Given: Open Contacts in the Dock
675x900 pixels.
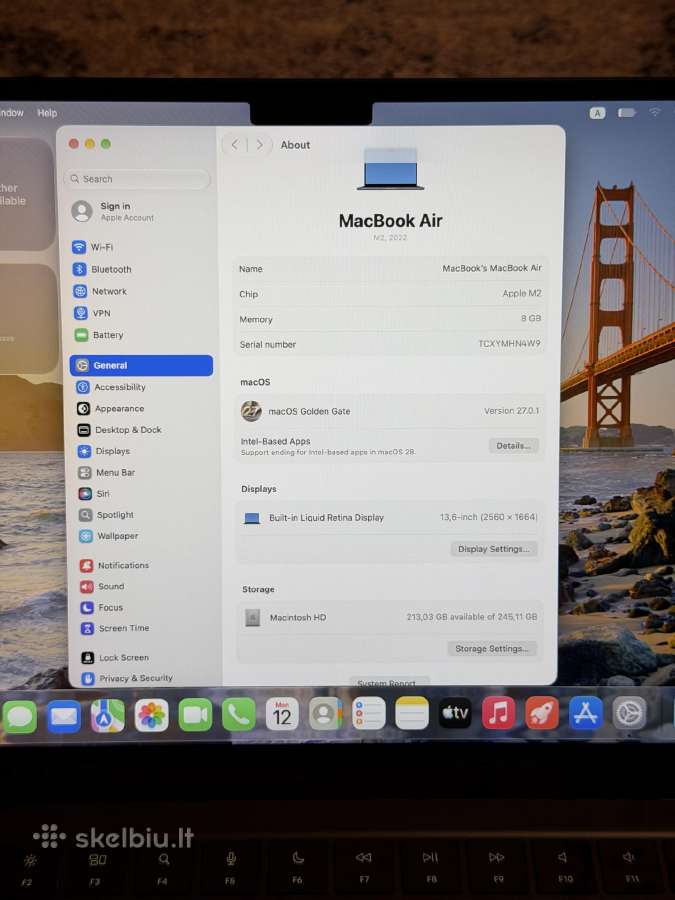Looking at the screenshot, I should click(x=325, y=714).
